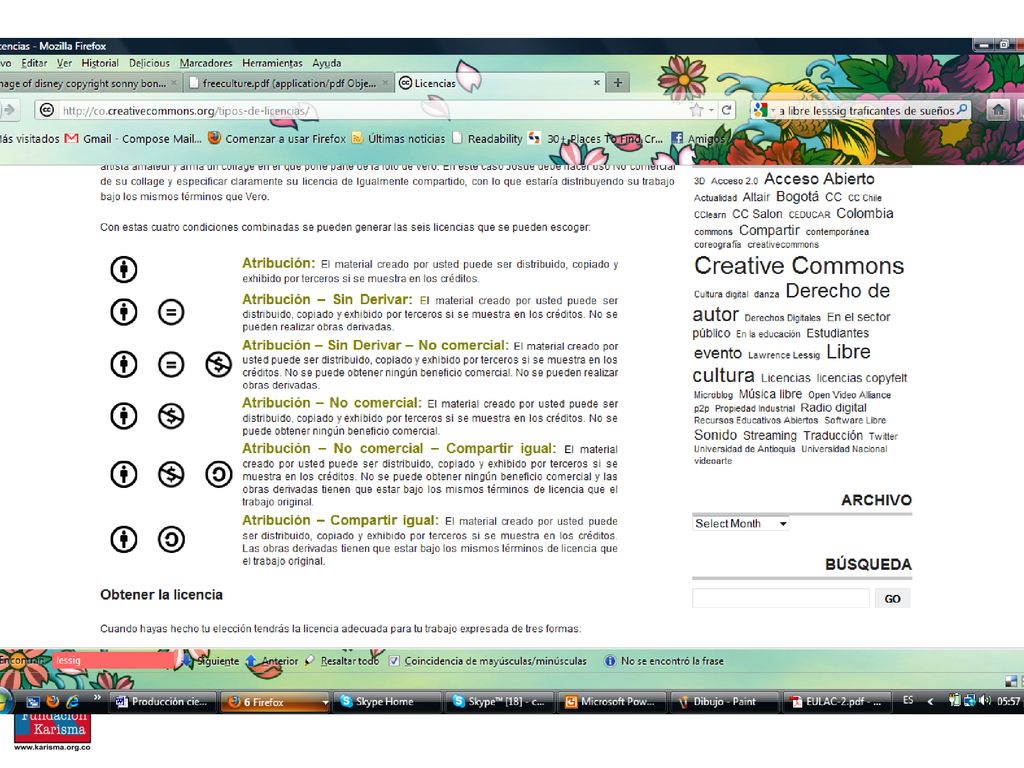Viewport: 1024px width, 768px height.
Task: Click the person icon in Atribución – Compartir igual row
Action: [123, 539]
